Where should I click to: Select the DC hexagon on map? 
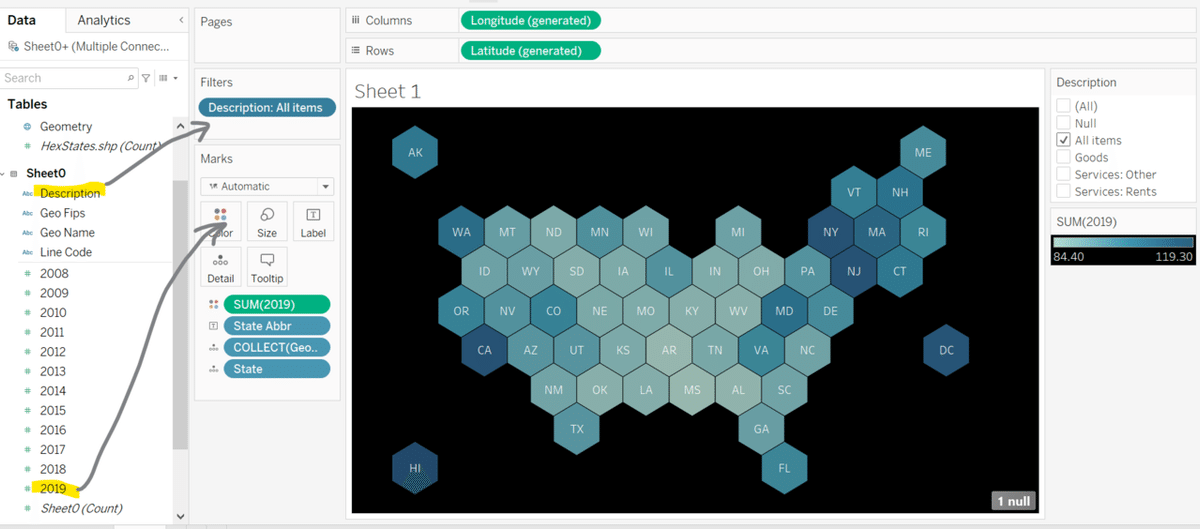946,350
